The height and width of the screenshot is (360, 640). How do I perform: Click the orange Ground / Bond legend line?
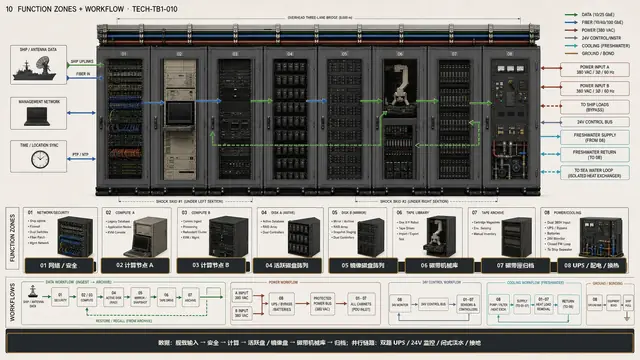(571, 53)
